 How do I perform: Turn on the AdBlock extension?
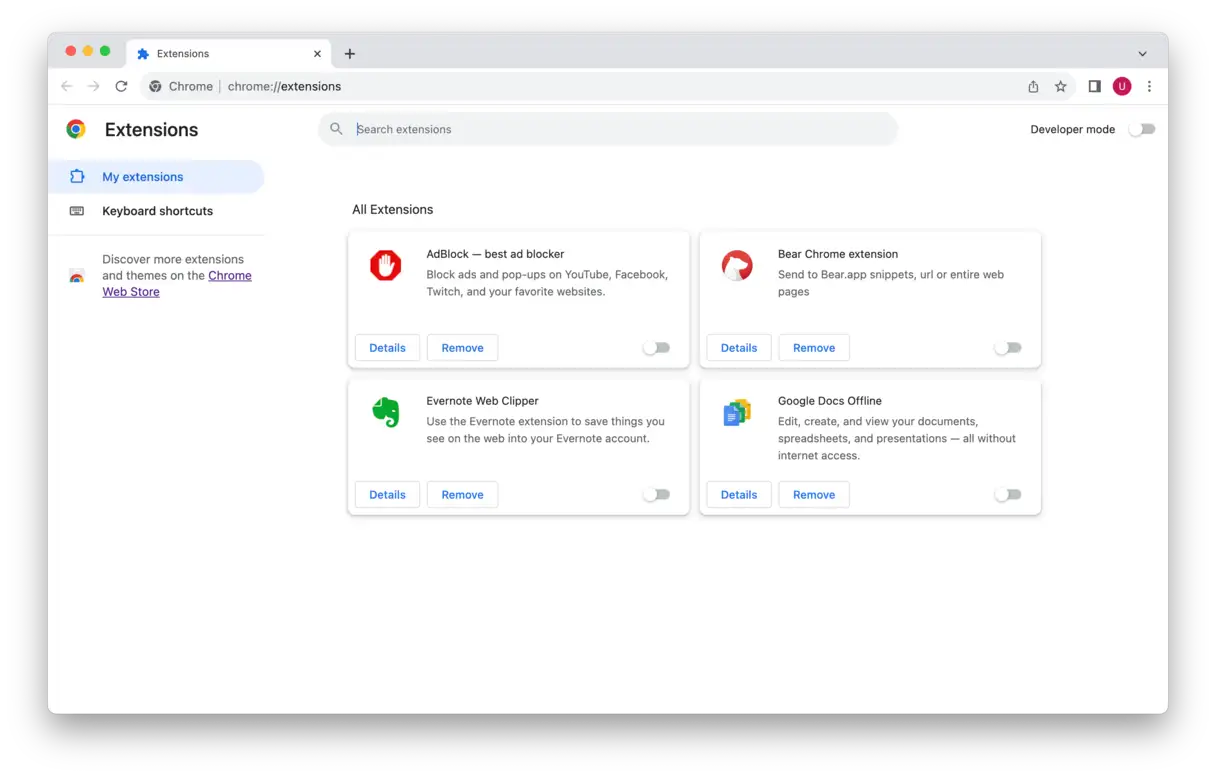point(656,348)
